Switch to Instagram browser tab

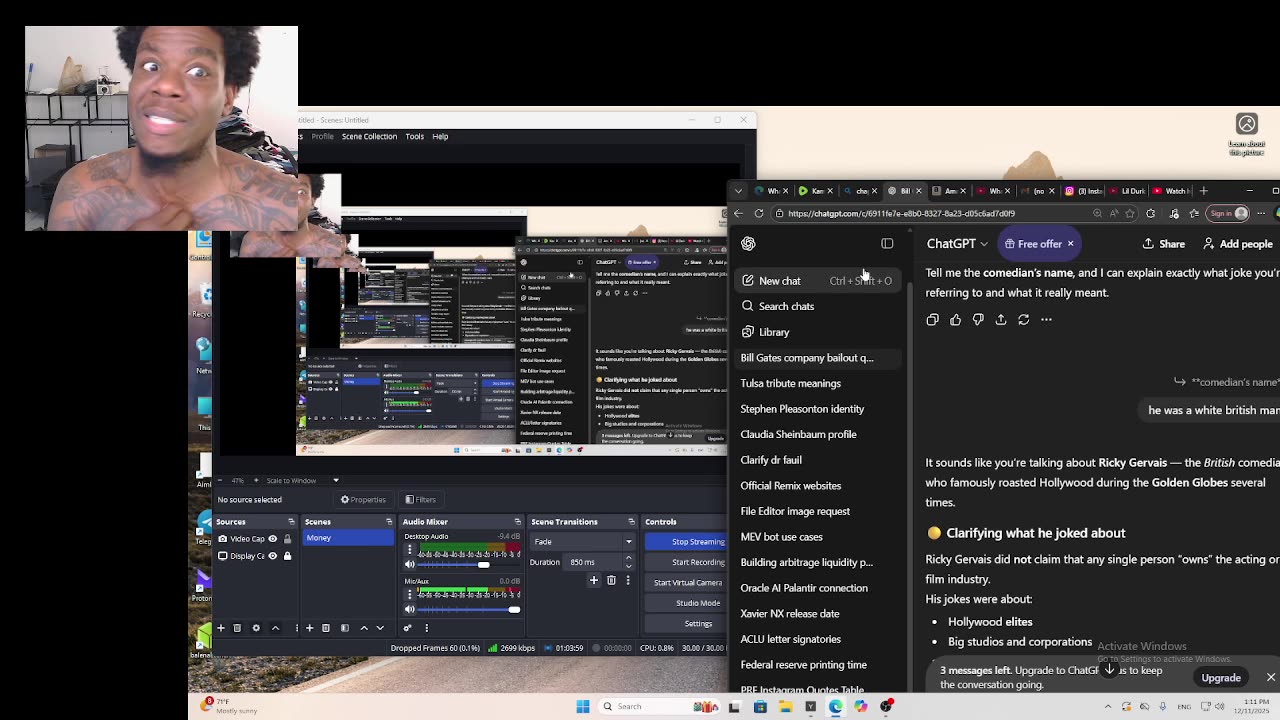tap(1084, 191)
